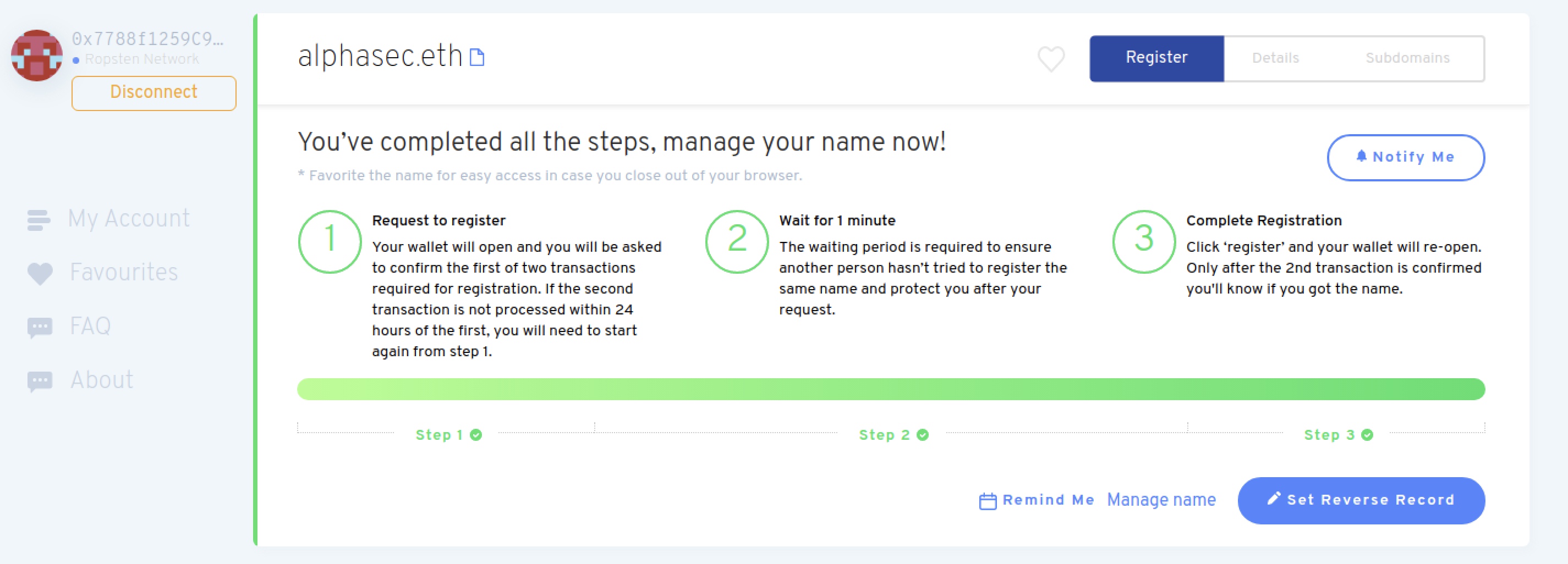Screen dimensions: 1568x564
Task: Click the About chat bubble icon
Action: (x=40, y=381)
